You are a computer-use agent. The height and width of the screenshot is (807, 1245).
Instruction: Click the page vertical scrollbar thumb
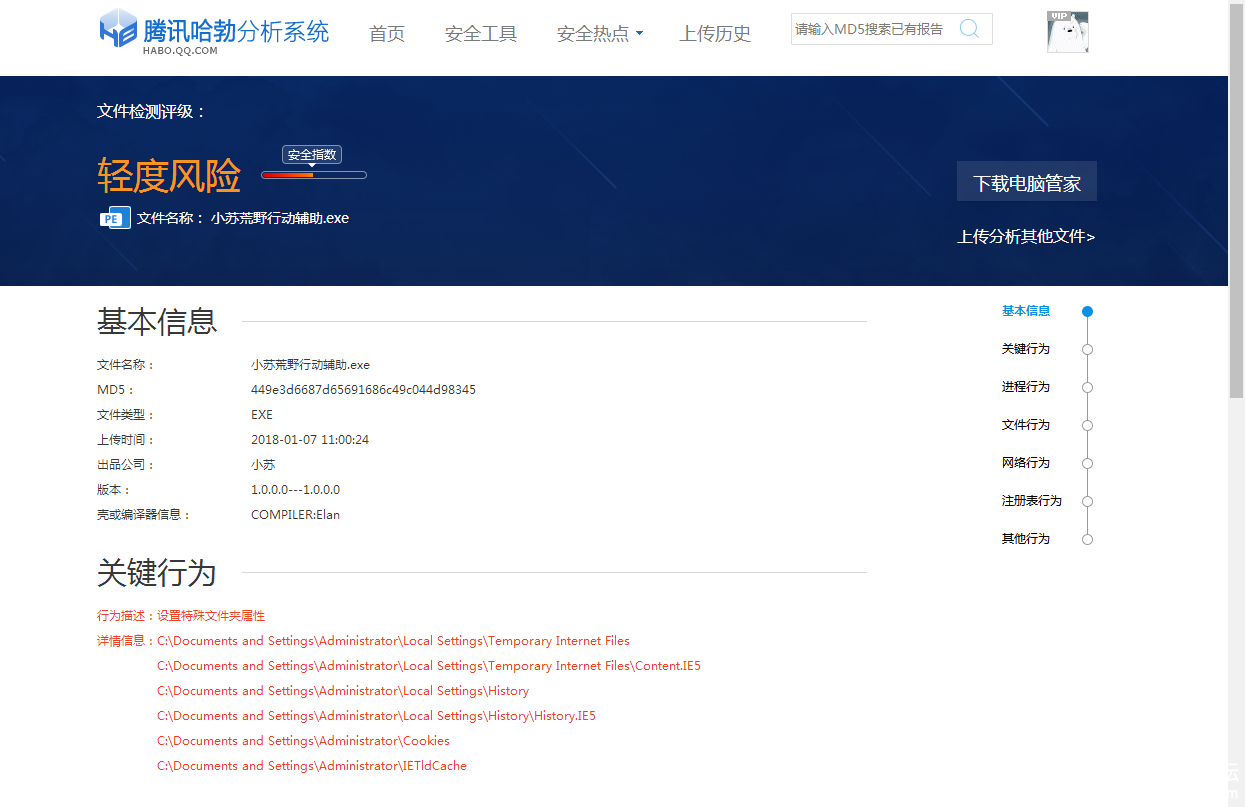coord(1236,200)
